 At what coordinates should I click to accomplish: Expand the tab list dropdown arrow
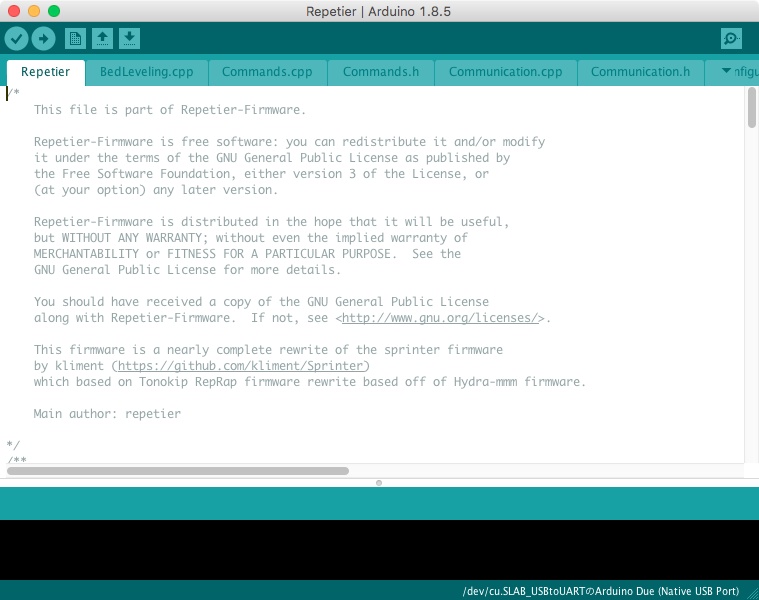pos(727,72)
